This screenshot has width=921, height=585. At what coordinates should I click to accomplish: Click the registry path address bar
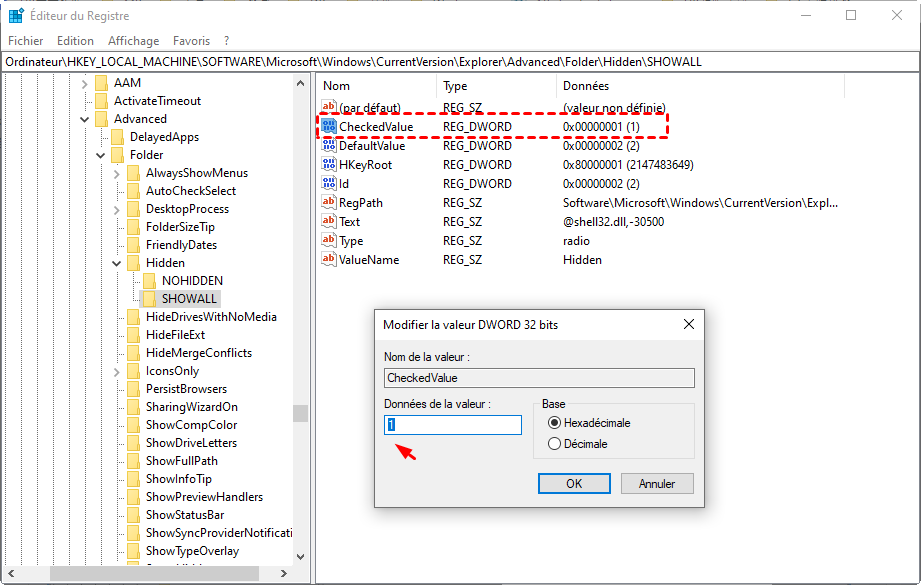[x=460, y=62]
